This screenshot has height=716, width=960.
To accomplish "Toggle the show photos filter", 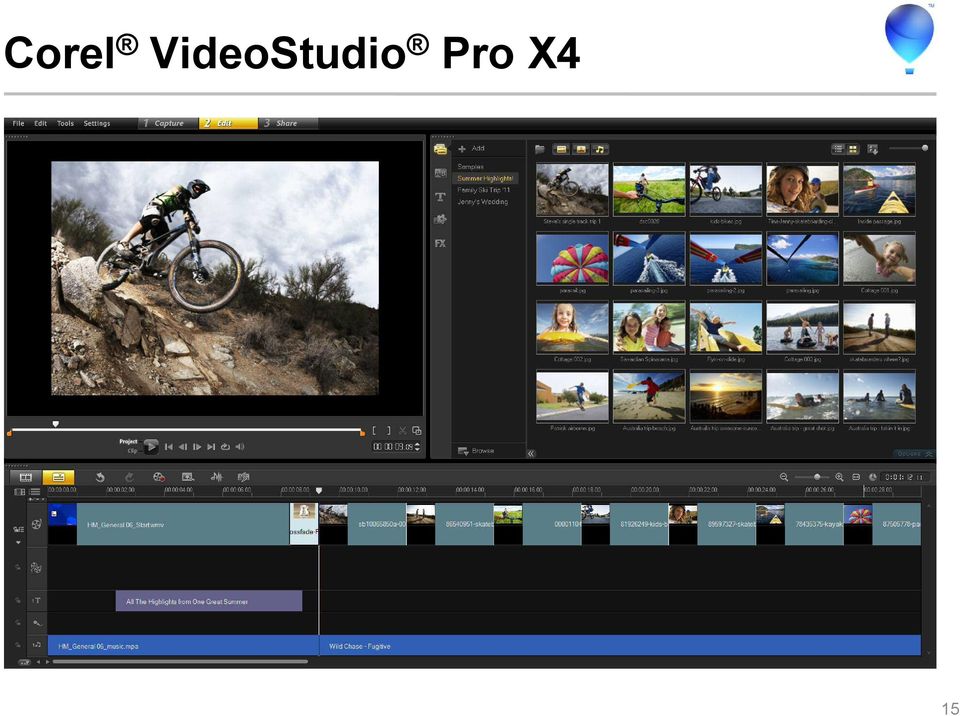I will (580, 149).
